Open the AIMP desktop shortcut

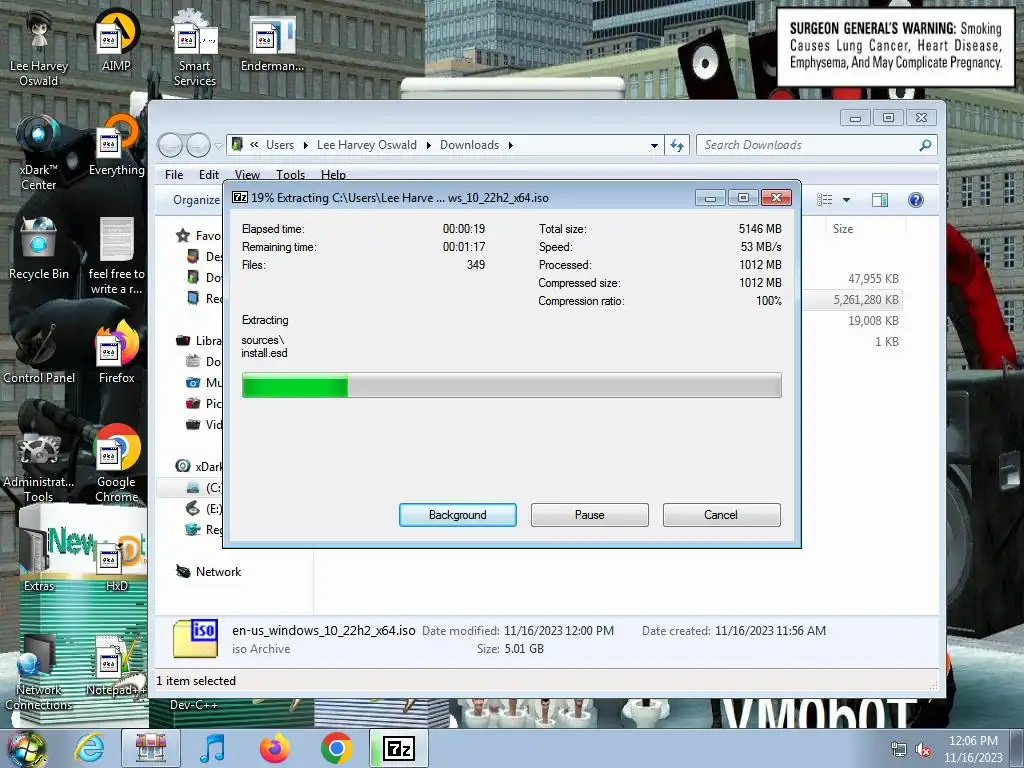click(x=116, y=40)
